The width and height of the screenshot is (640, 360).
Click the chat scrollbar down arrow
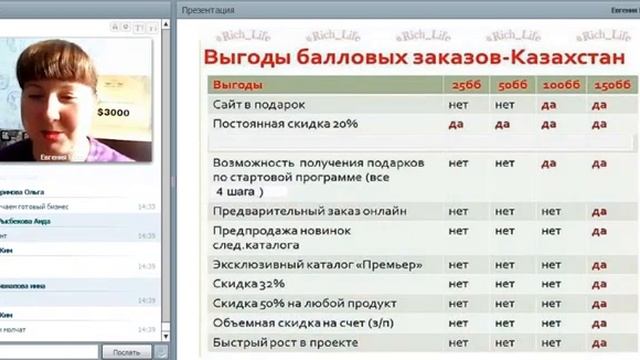[166, 336]
